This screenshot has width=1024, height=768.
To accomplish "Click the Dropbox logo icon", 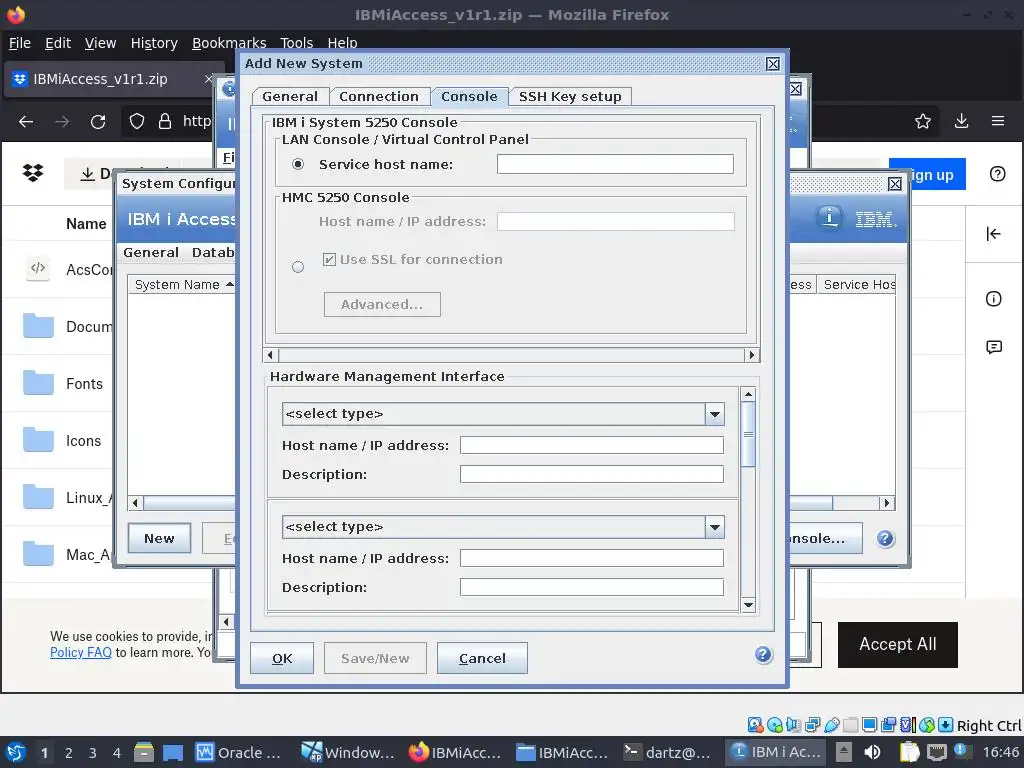I will 33,173.
